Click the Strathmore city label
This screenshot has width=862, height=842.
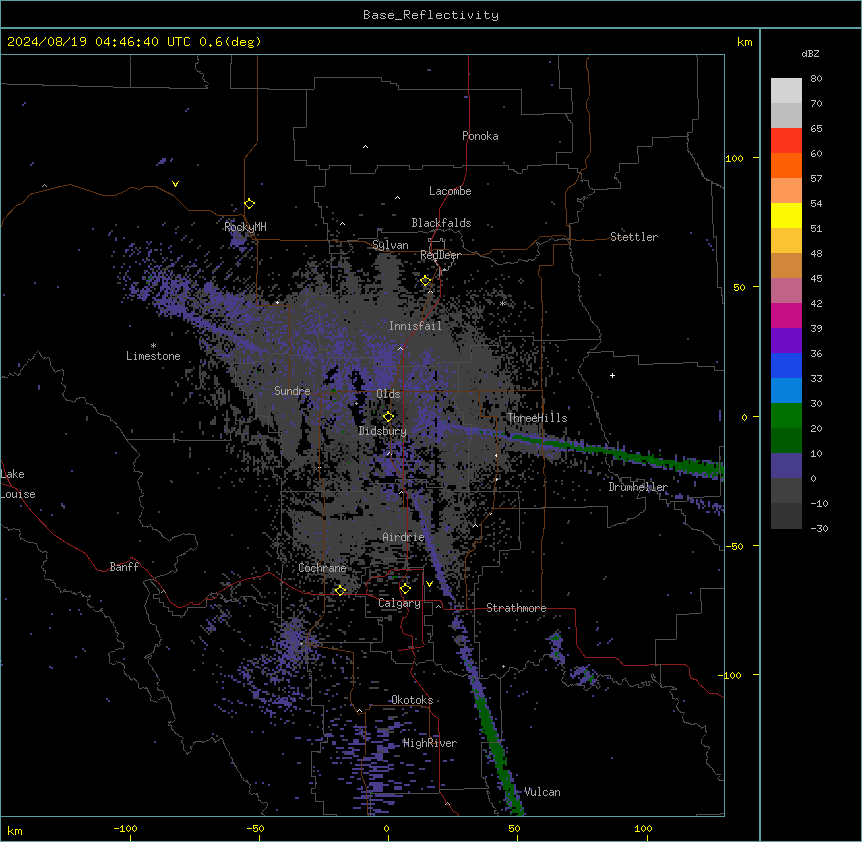tap(516, 608)
